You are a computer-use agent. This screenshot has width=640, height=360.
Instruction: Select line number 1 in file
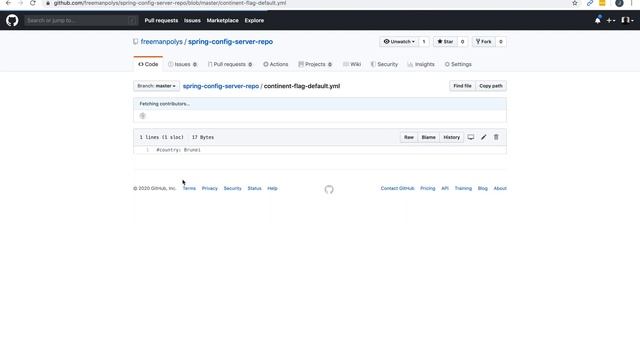147,150
